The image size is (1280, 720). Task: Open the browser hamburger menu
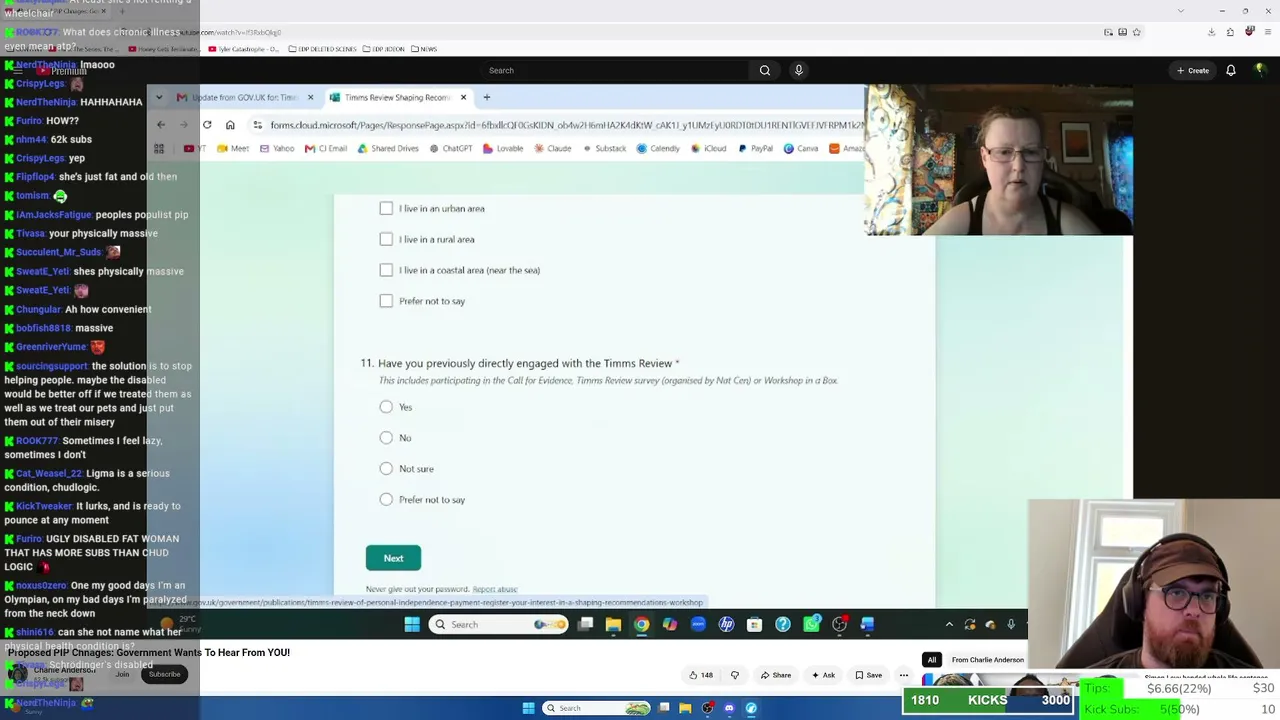pos(1267,32)
